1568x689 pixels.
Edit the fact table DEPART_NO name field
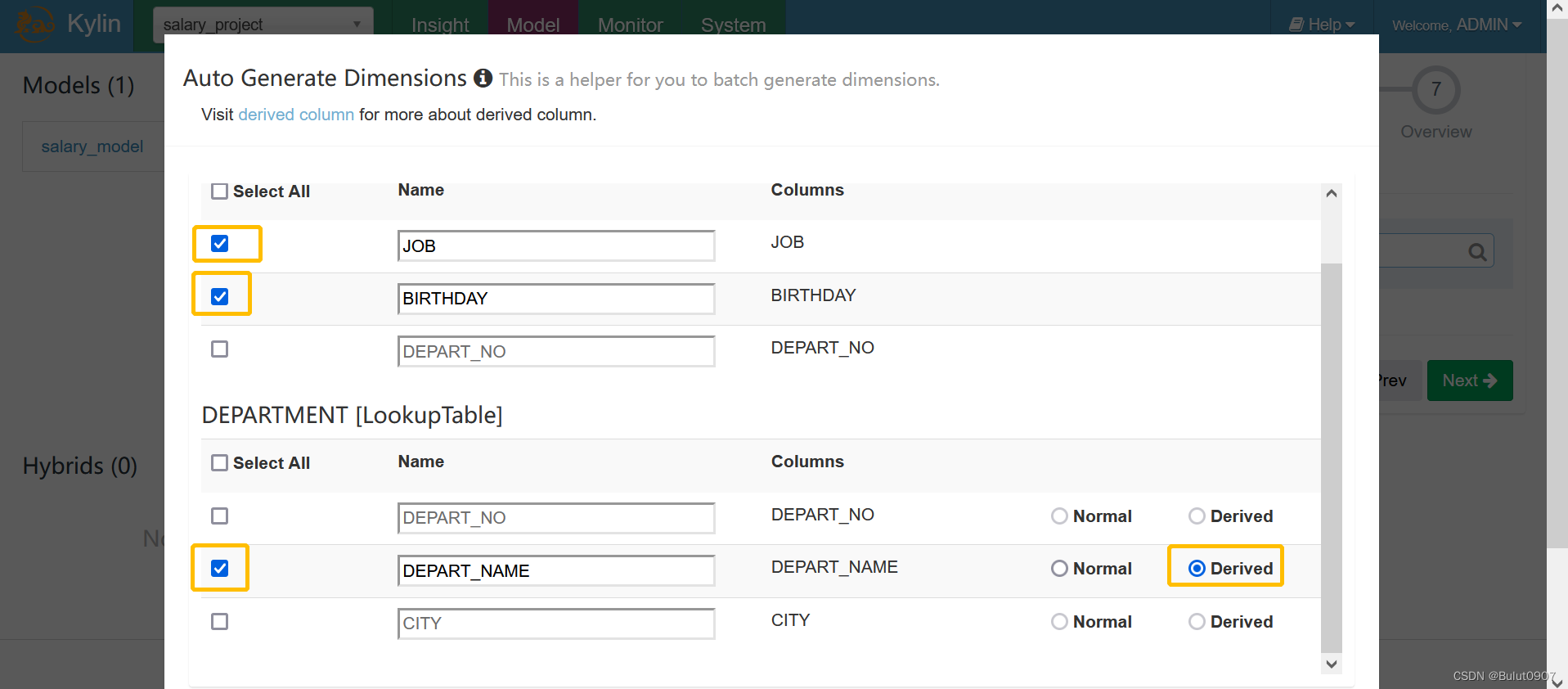tap(556, 351)
